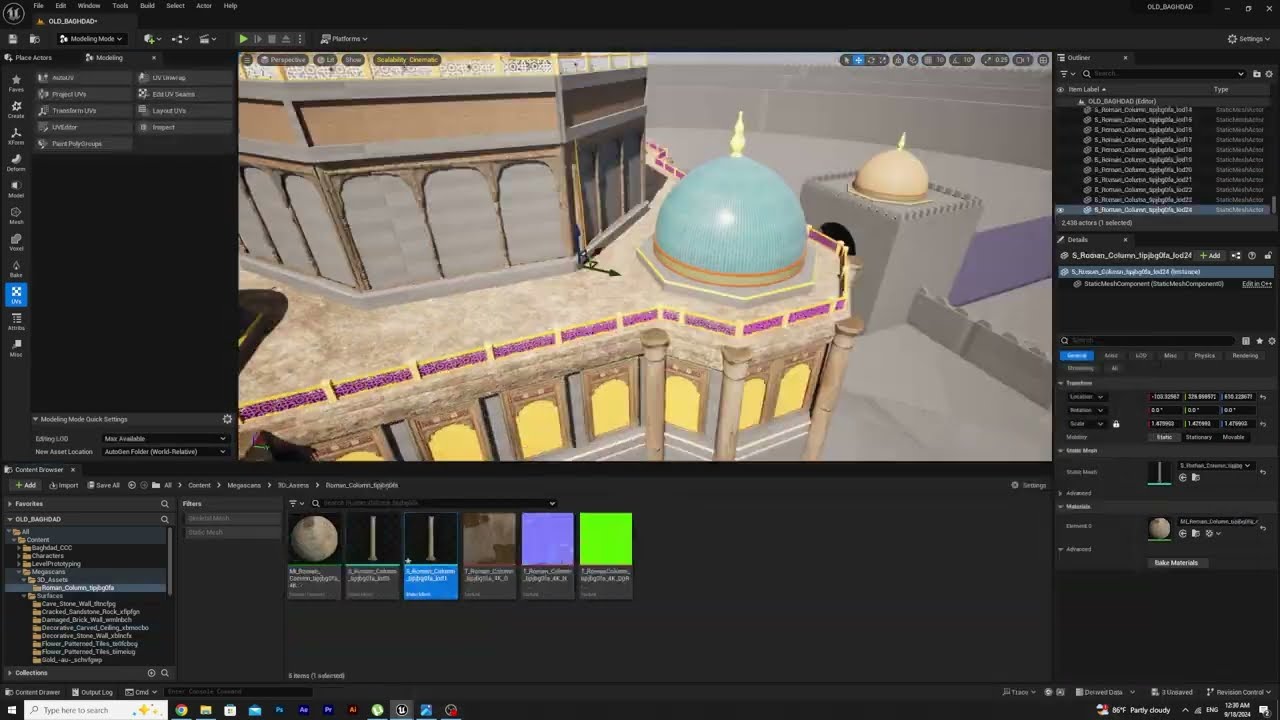Open the Edit menu

click(x=60, y=6)
